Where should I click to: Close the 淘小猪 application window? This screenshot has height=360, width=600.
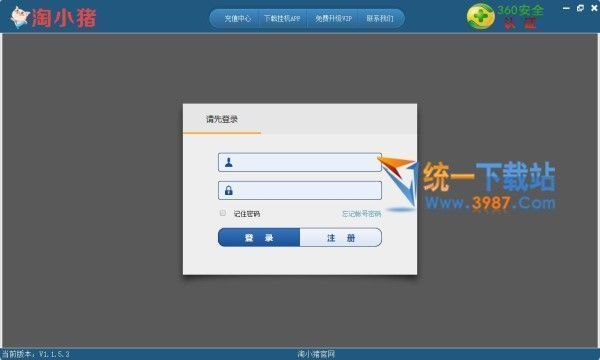[x=594, y=8]
